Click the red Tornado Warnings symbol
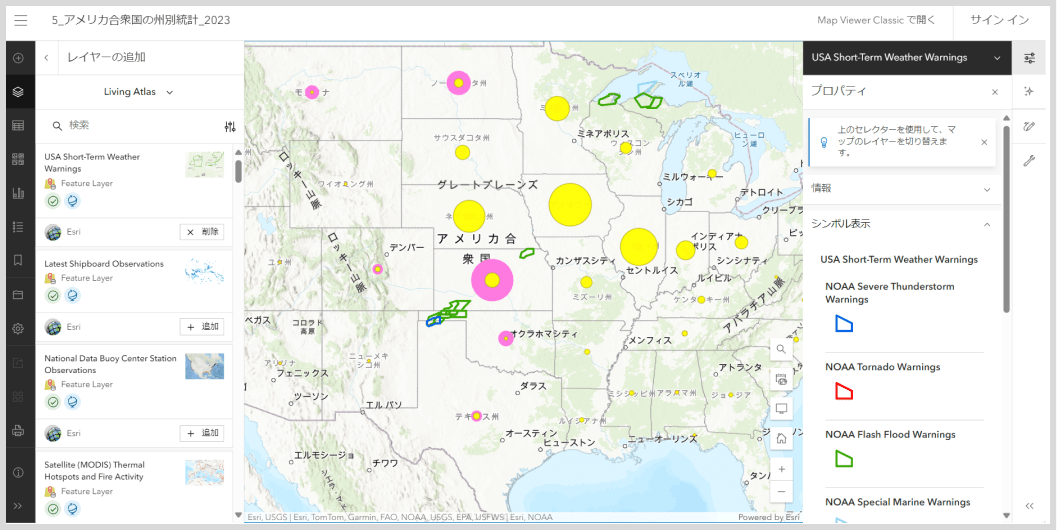This screenshot has height=530, width=1057. coord(844,392)
